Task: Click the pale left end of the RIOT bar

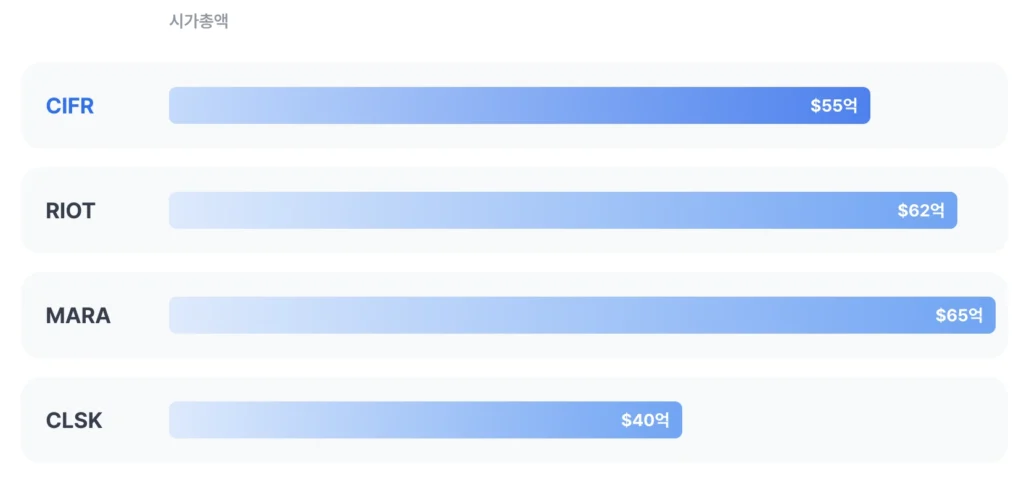Action: pyautogui.click(x=185, y=211)
